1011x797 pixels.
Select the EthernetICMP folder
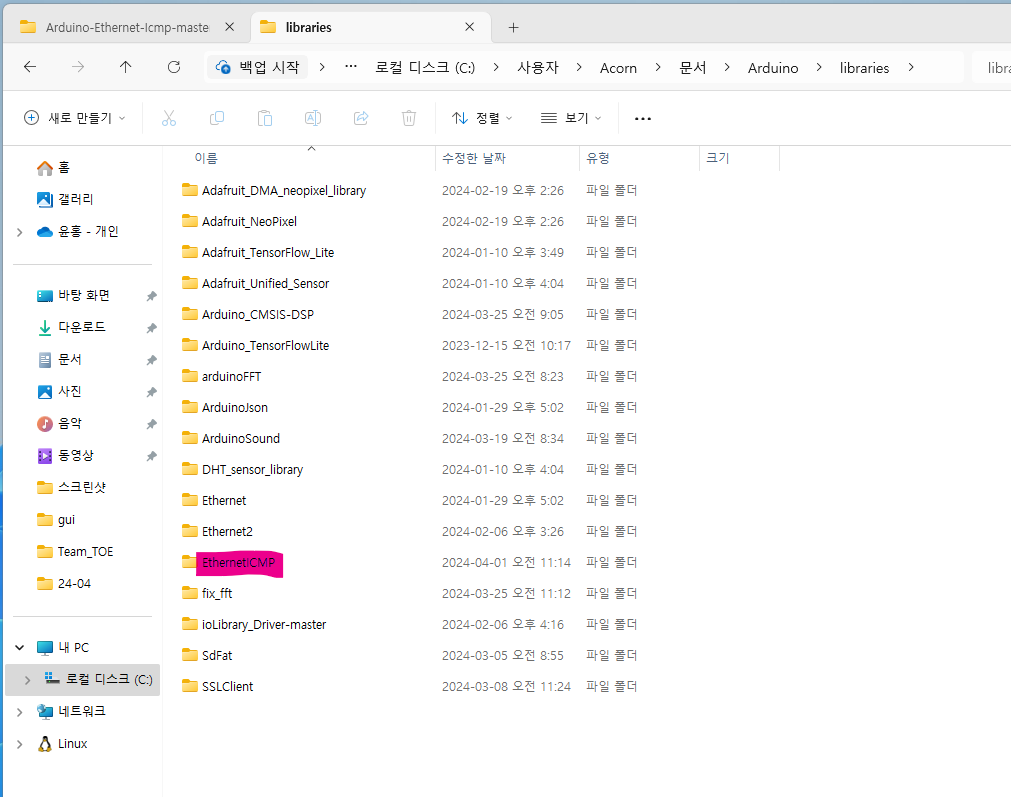coord(239,563)
